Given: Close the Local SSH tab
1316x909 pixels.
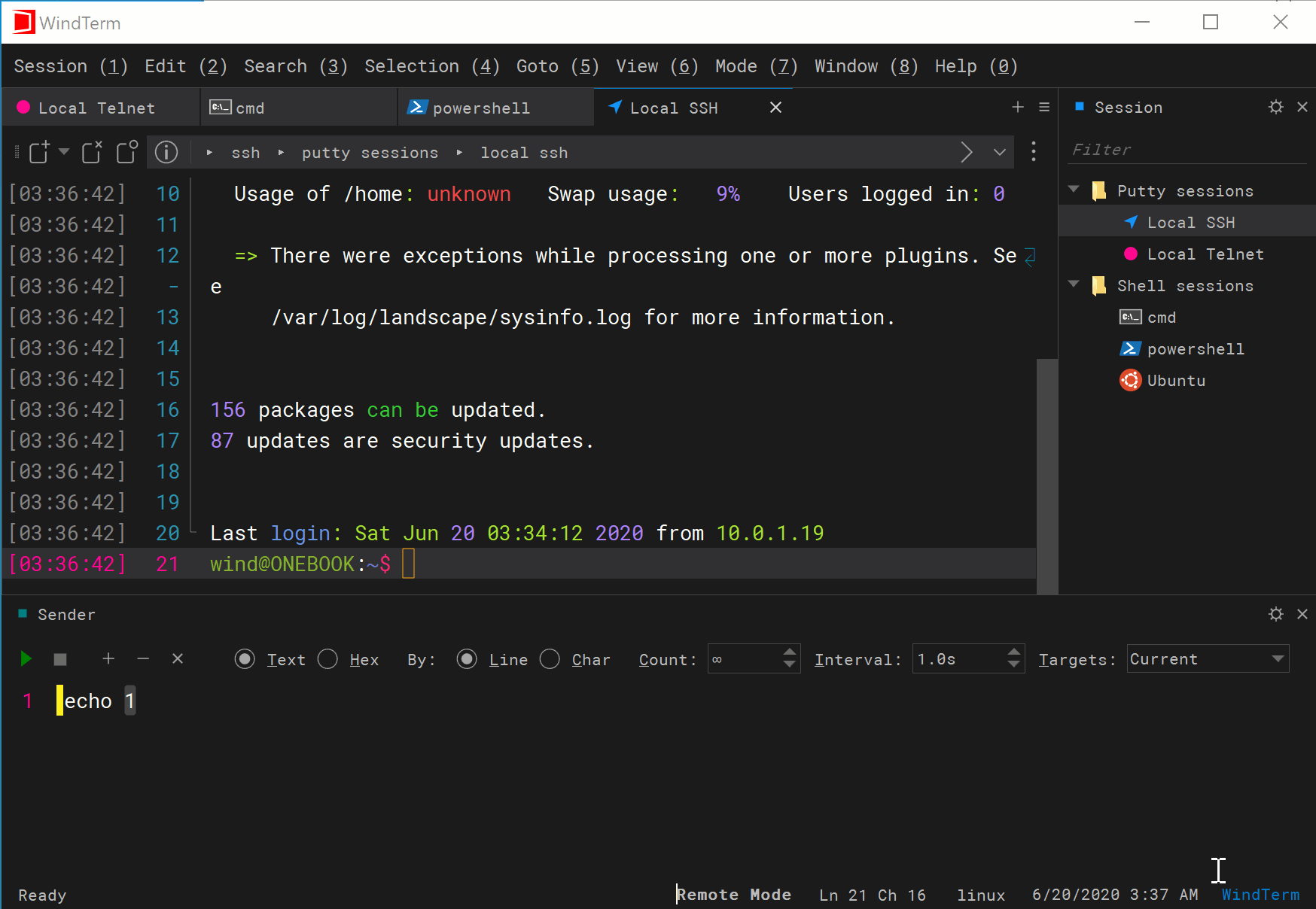Looking at the screenshot, I should click(775, 108).
